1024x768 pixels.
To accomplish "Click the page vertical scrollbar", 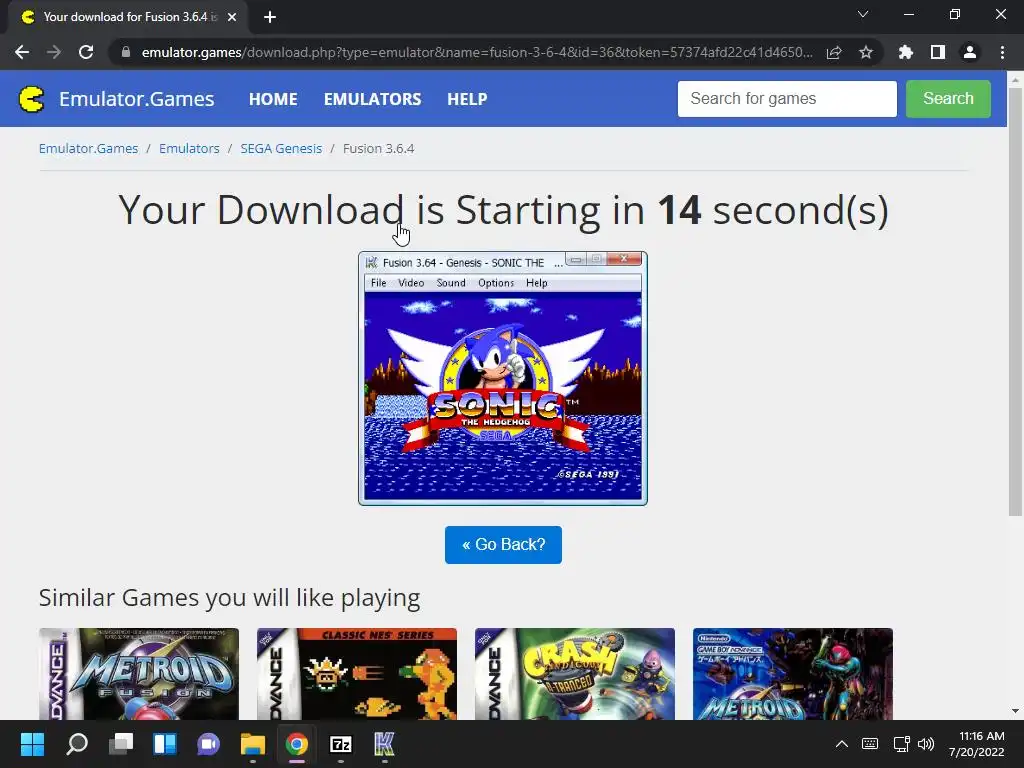I will 1015,300.
